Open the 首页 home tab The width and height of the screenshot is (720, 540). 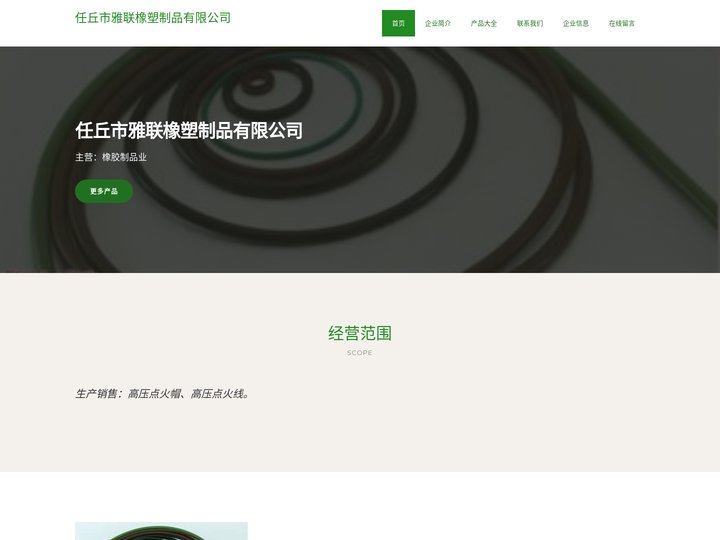[x=398, y=23]
